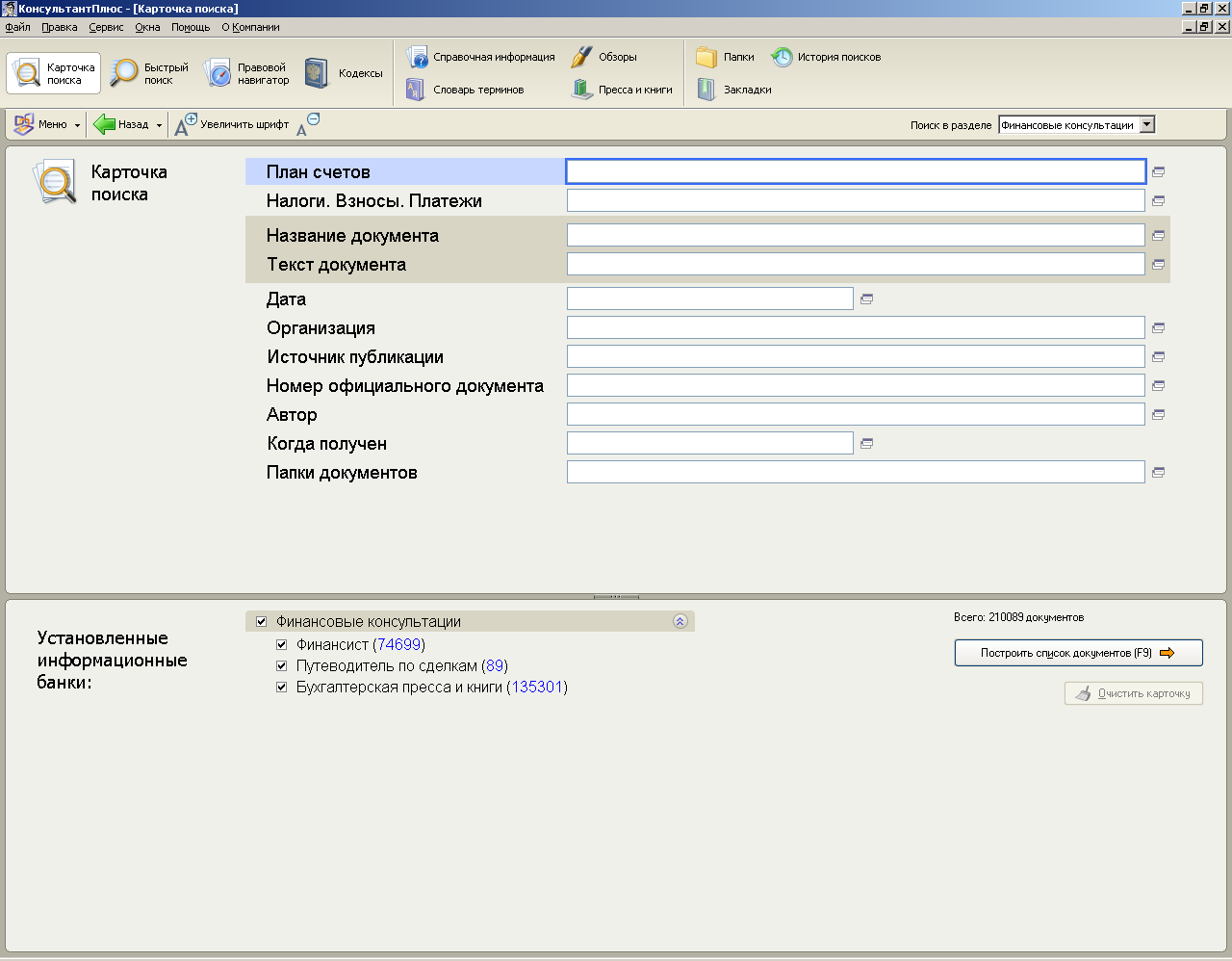Open dictionary icon for Источник публикации
The width and height of the screenshot is (1232, 961).
tap(1159, 357)
